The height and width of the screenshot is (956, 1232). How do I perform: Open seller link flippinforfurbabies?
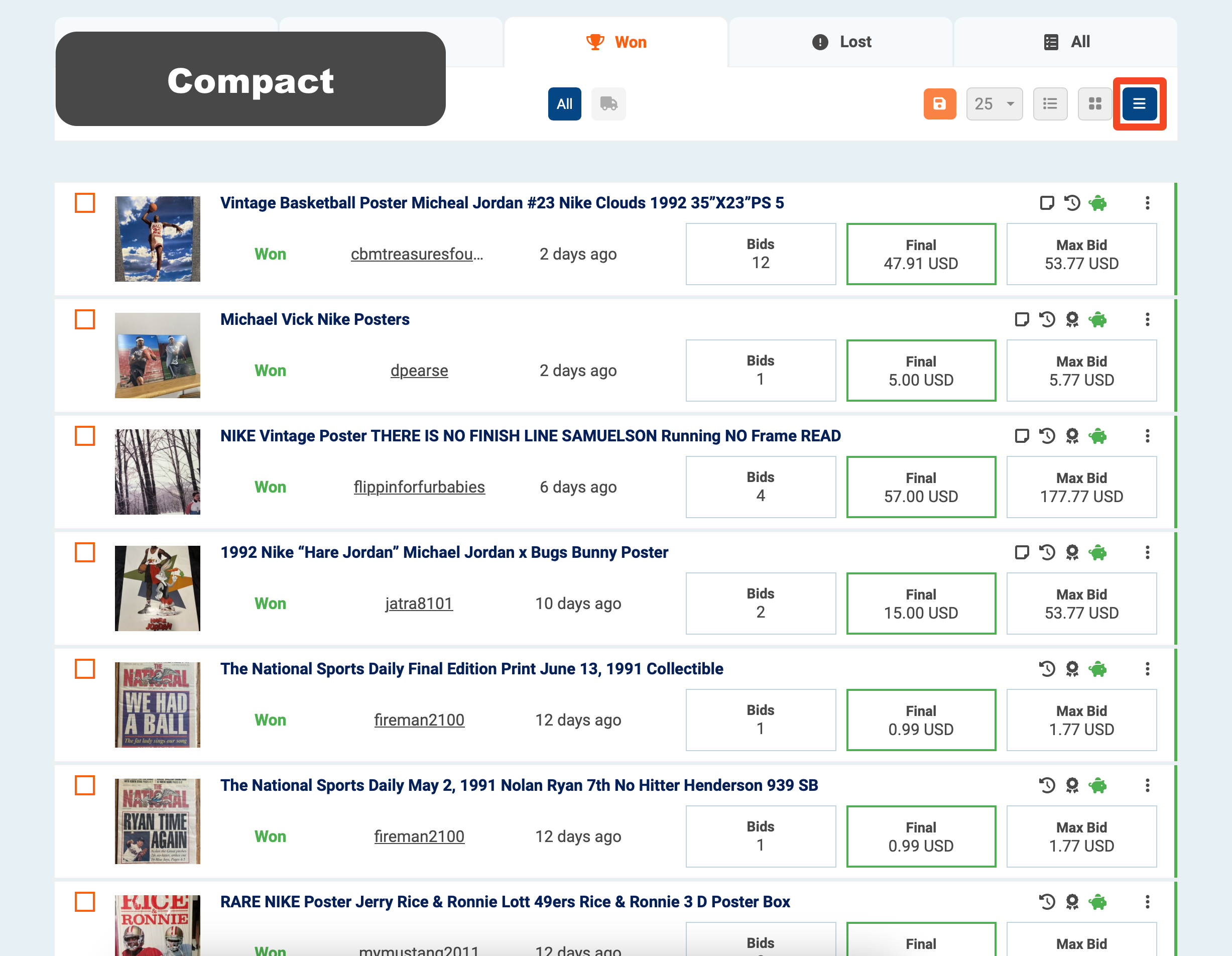click(419, 488)
